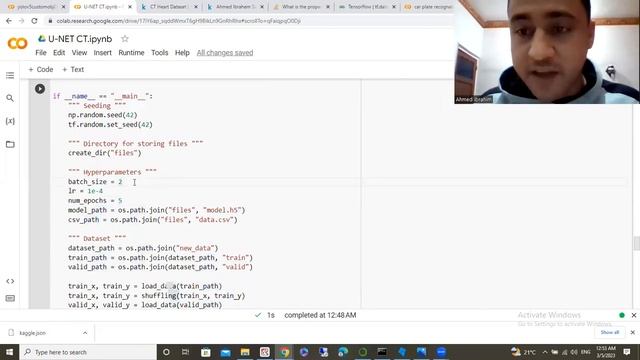Star the U-NET CT.ipynb notebook
This screenshot has height=360, width=640.
coord(125,39)
